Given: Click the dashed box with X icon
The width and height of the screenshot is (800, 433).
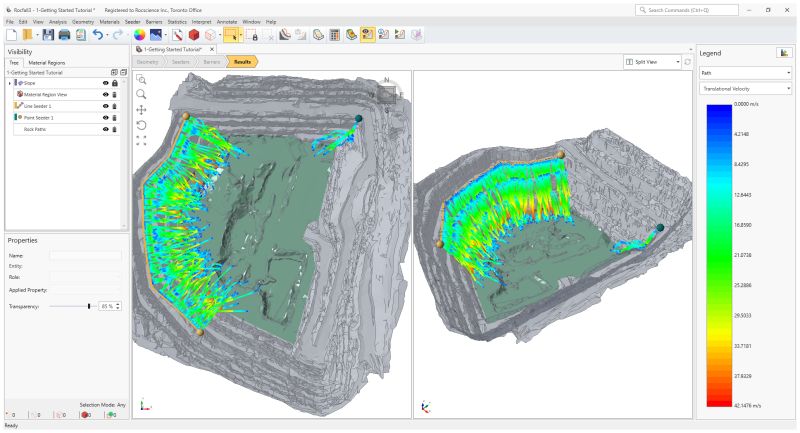Looking at the screenshot, I should pyautogui.click(x=268, y=35).
